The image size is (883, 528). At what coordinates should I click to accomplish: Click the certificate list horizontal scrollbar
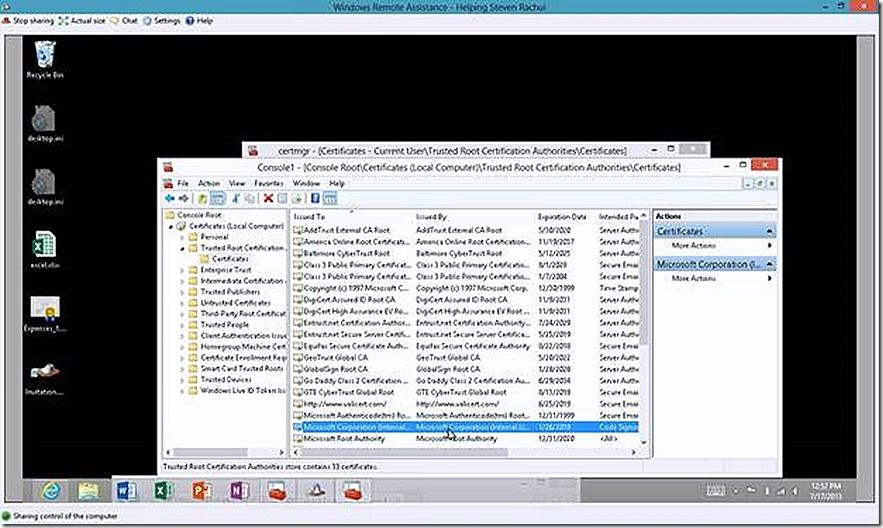pos(404,453)
